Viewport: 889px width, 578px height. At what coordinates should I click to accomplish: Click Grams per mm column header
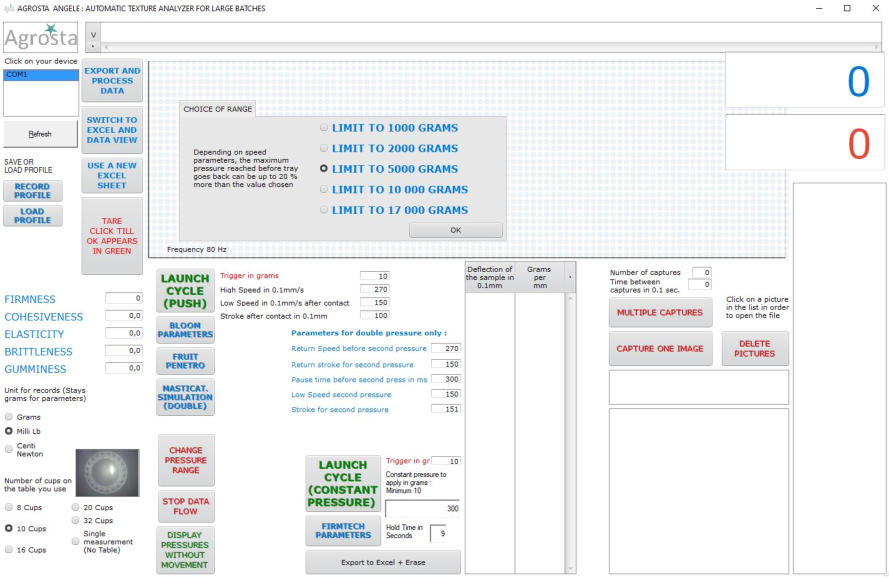click(539, 277)
